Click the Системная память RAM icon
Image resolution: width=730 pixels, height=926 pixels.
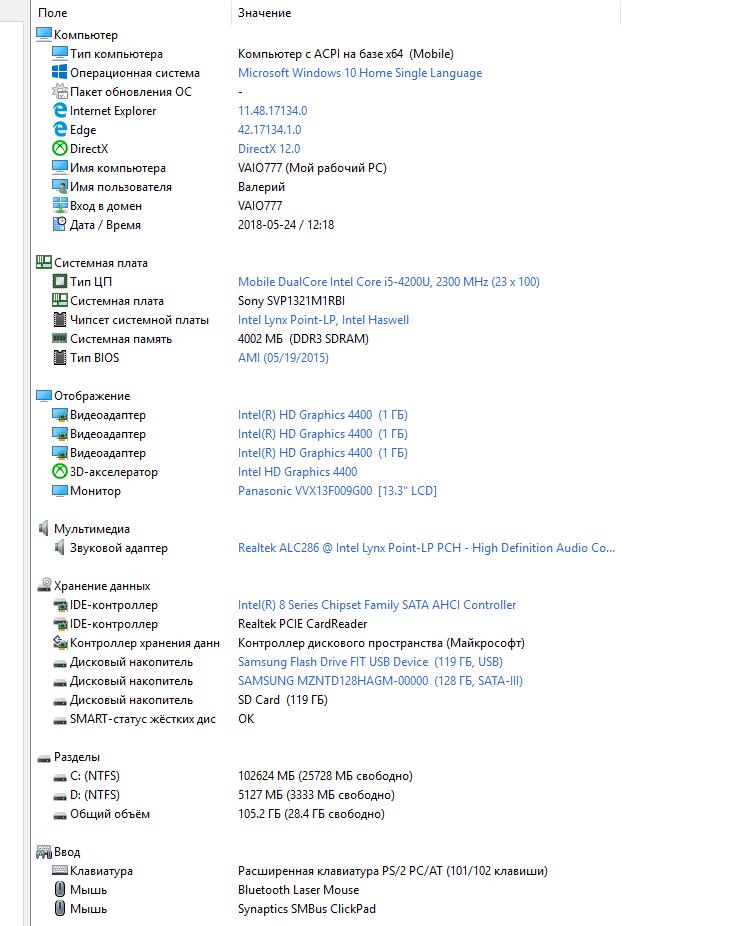60,338
